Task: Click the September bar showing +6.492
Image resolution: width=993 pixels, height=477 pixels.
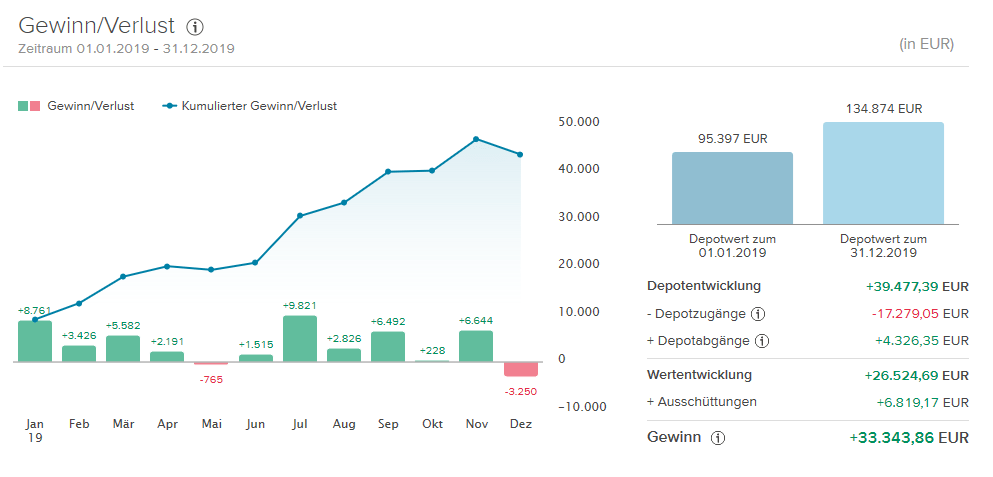Action: (388, 347)
